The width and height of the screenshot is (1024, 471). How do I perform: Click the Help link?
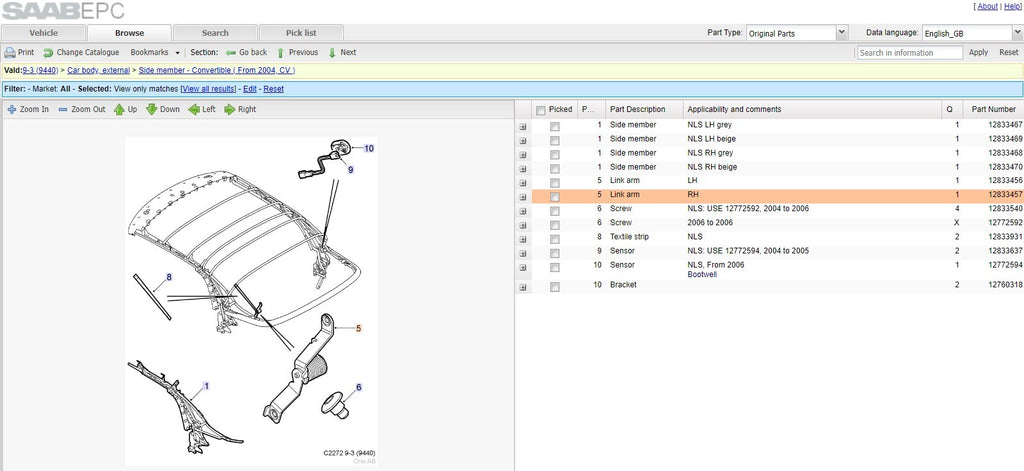1012,6
